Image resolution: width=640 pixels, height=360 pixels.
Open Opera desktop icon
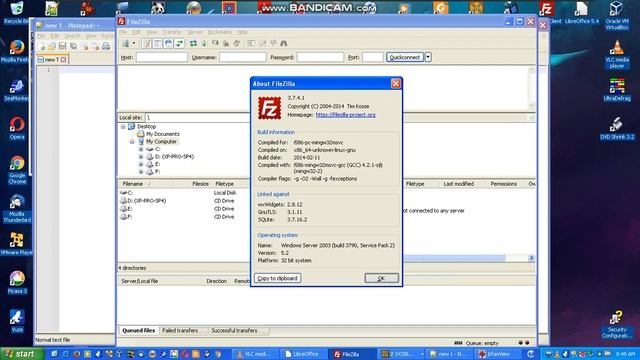click(17, 128)
